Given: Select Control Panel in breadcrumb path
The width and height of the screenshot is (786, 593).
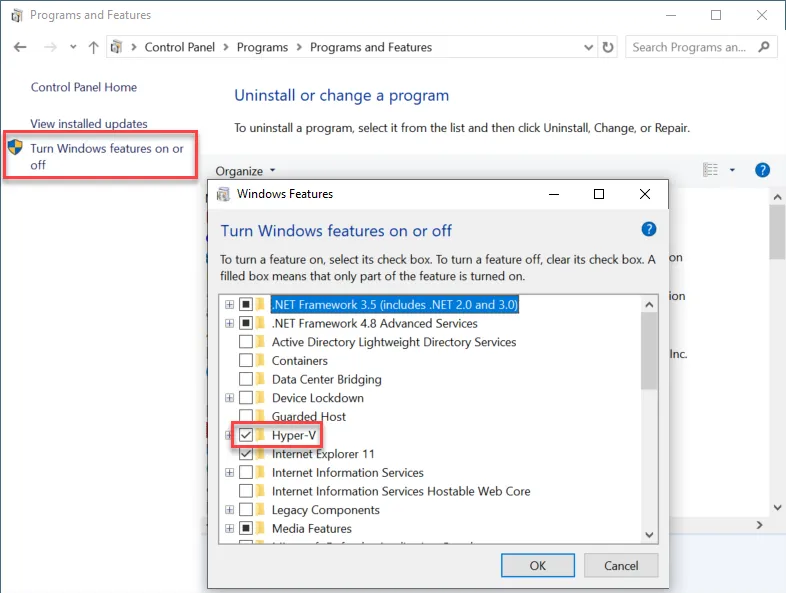Looking at the screenshot, I should (179, 47).
